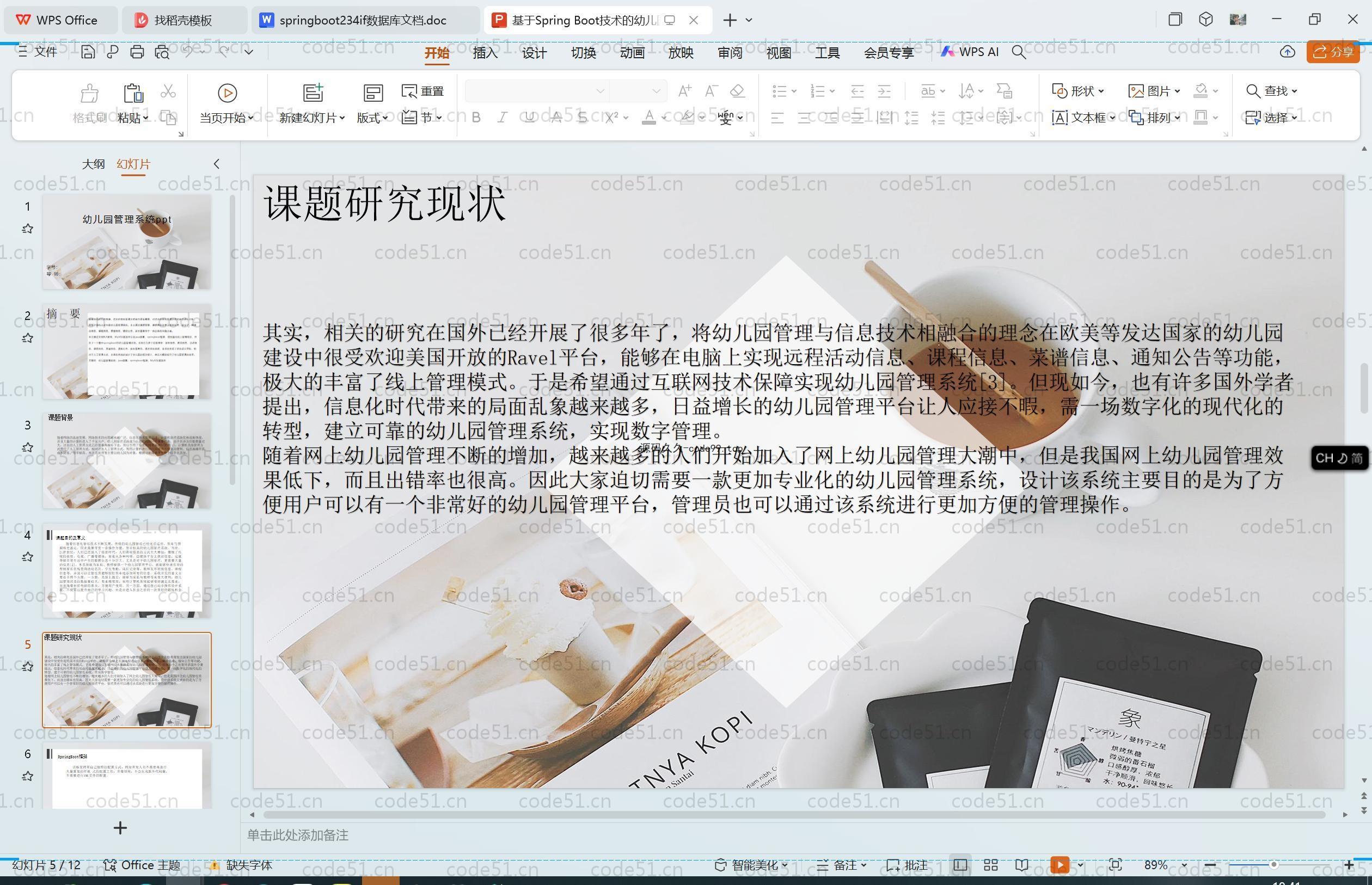Click the Smart Beautify (智能美化) button

click(x=751, y=865)
